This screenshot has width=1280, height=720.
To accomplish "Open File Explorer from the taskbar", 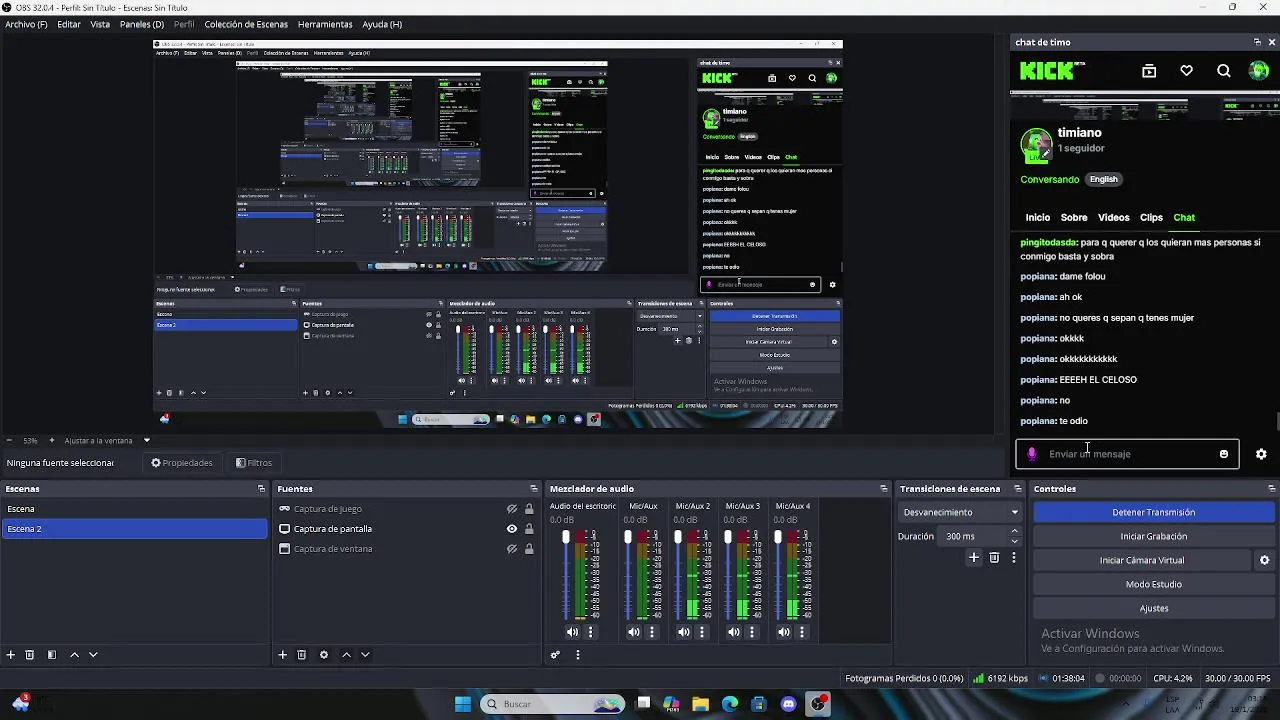I will (x=701, y=704).
